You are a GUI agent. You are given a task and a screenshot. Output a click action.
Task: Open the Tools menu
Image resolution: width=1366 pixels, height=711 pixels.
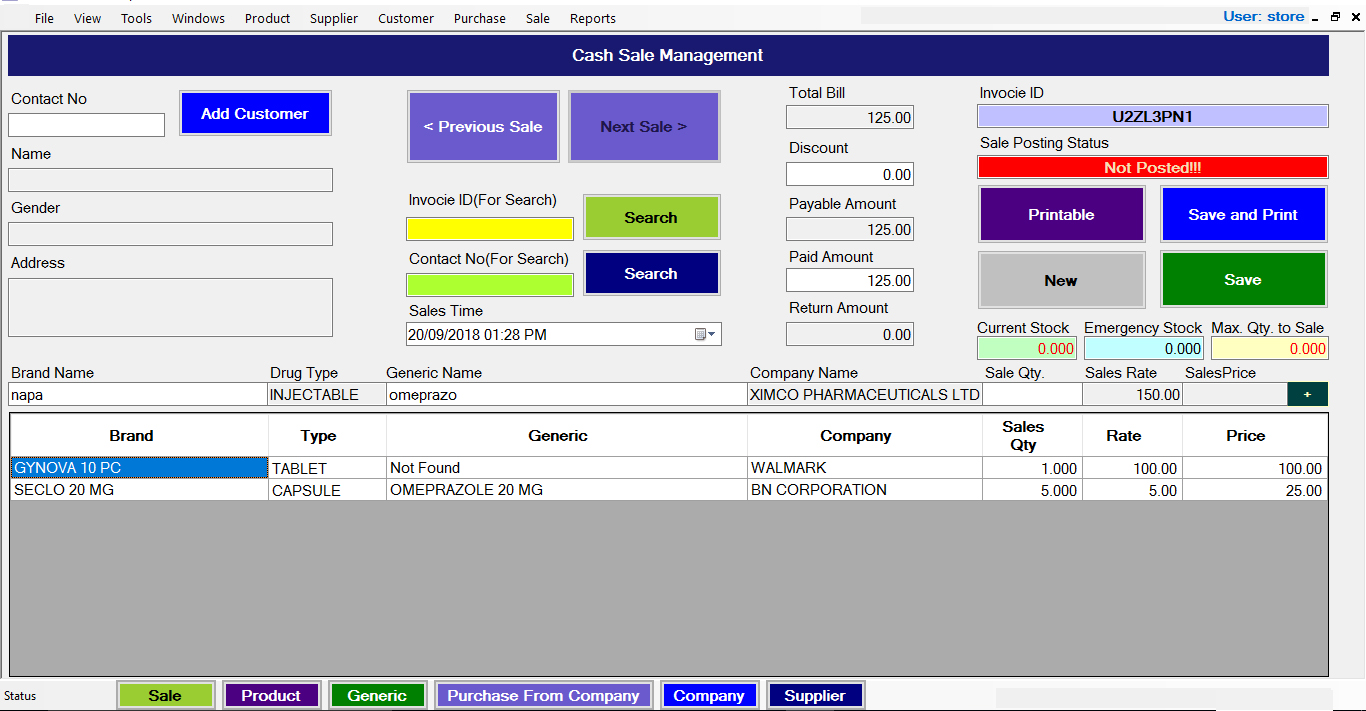point(137,18)
